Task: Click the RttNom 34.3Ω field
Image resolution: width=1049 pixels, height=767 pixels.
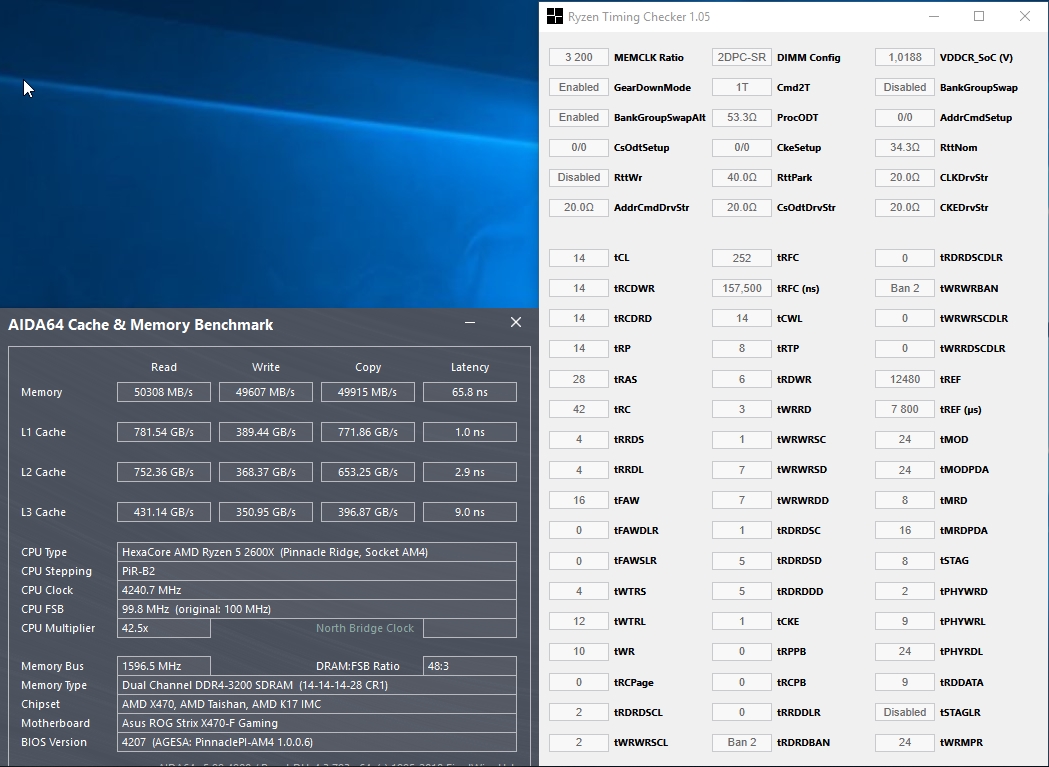Action: click(904, 147)
